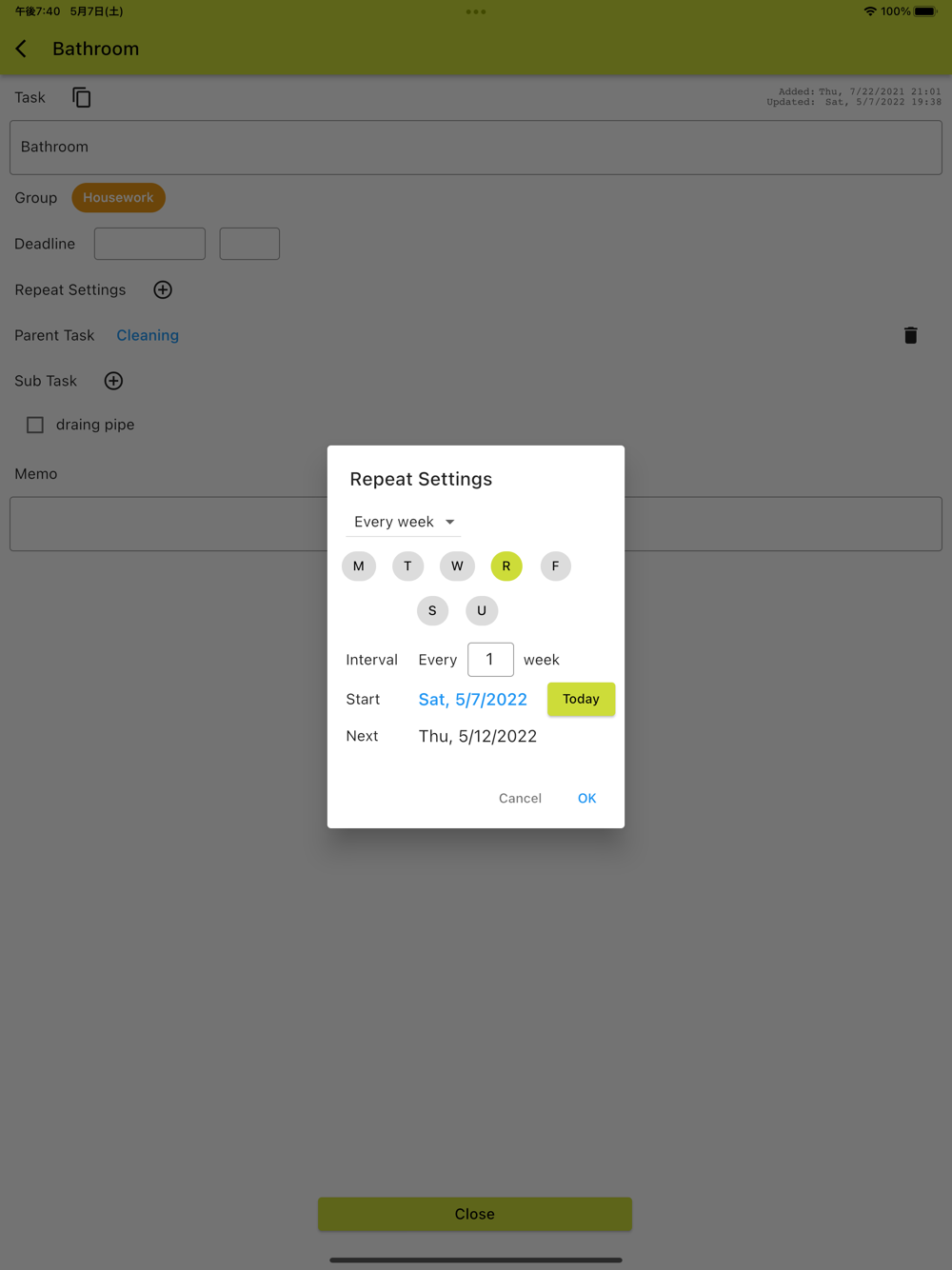Click the next date Thu, 5/12/2022
This screenshot has height=1270, width=952.
478,736
